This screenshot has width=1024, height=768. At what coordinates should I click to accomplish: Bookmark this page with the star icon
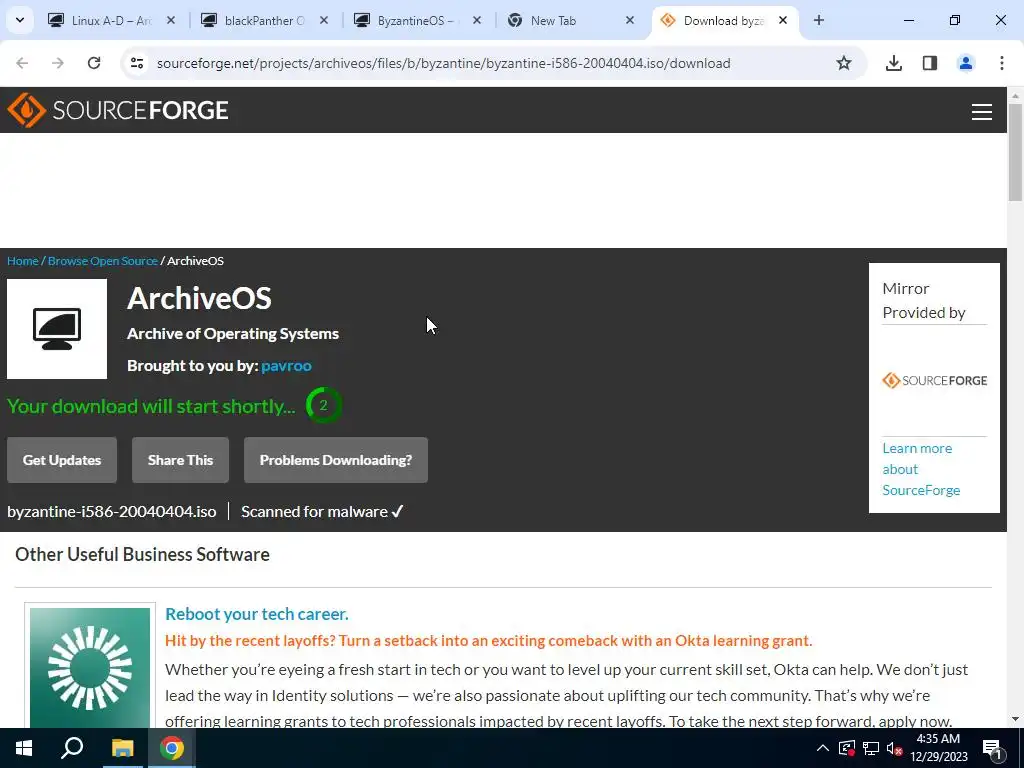pos(844,63)
